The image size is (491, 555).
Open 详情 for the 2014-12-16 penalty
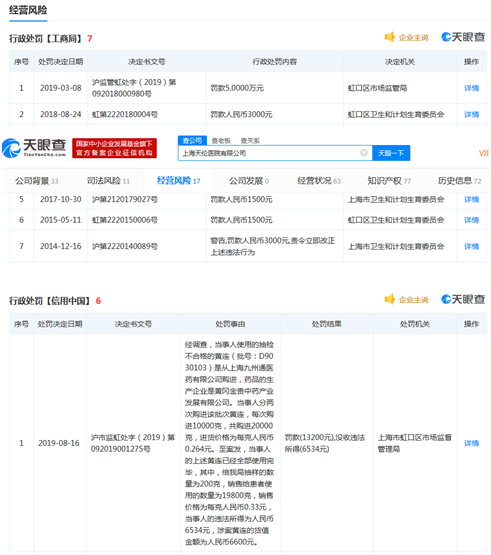click(472, 246)
